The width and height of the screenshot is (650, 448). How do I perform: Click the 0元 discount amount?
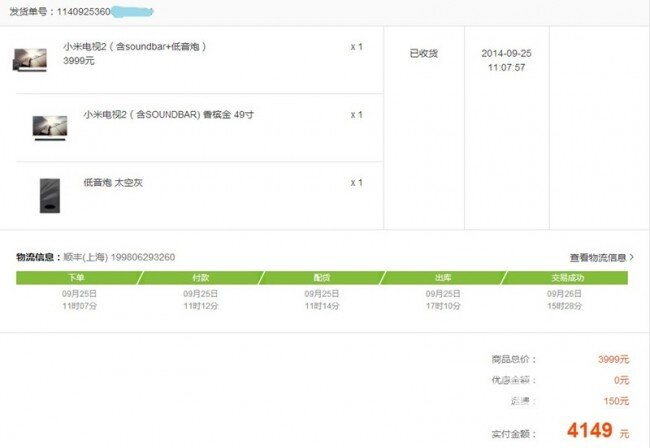click(622, 380)
